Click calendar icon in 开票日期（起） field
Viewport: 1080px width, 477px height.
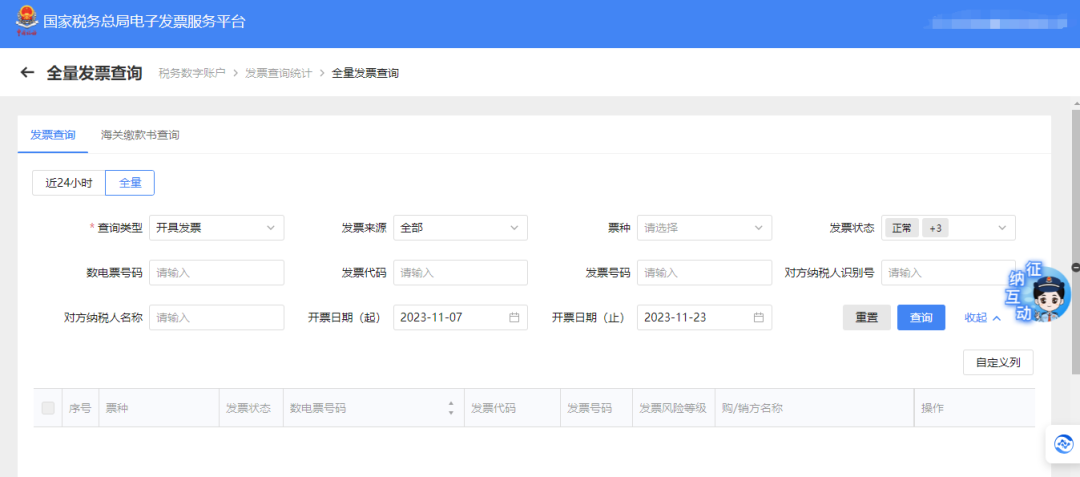pyautogui.click(x=514, y=318)
